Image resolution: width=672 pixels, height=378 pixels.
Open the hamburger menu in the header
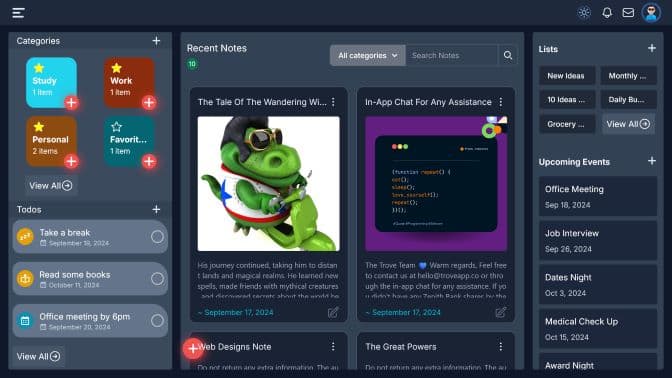(18, 13)
